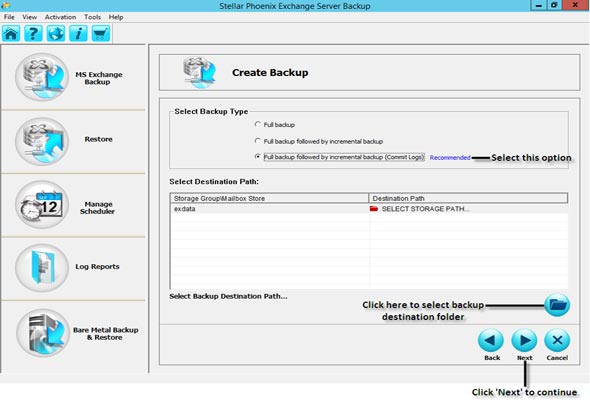Select the Full backup radio button

click(258, 124)
